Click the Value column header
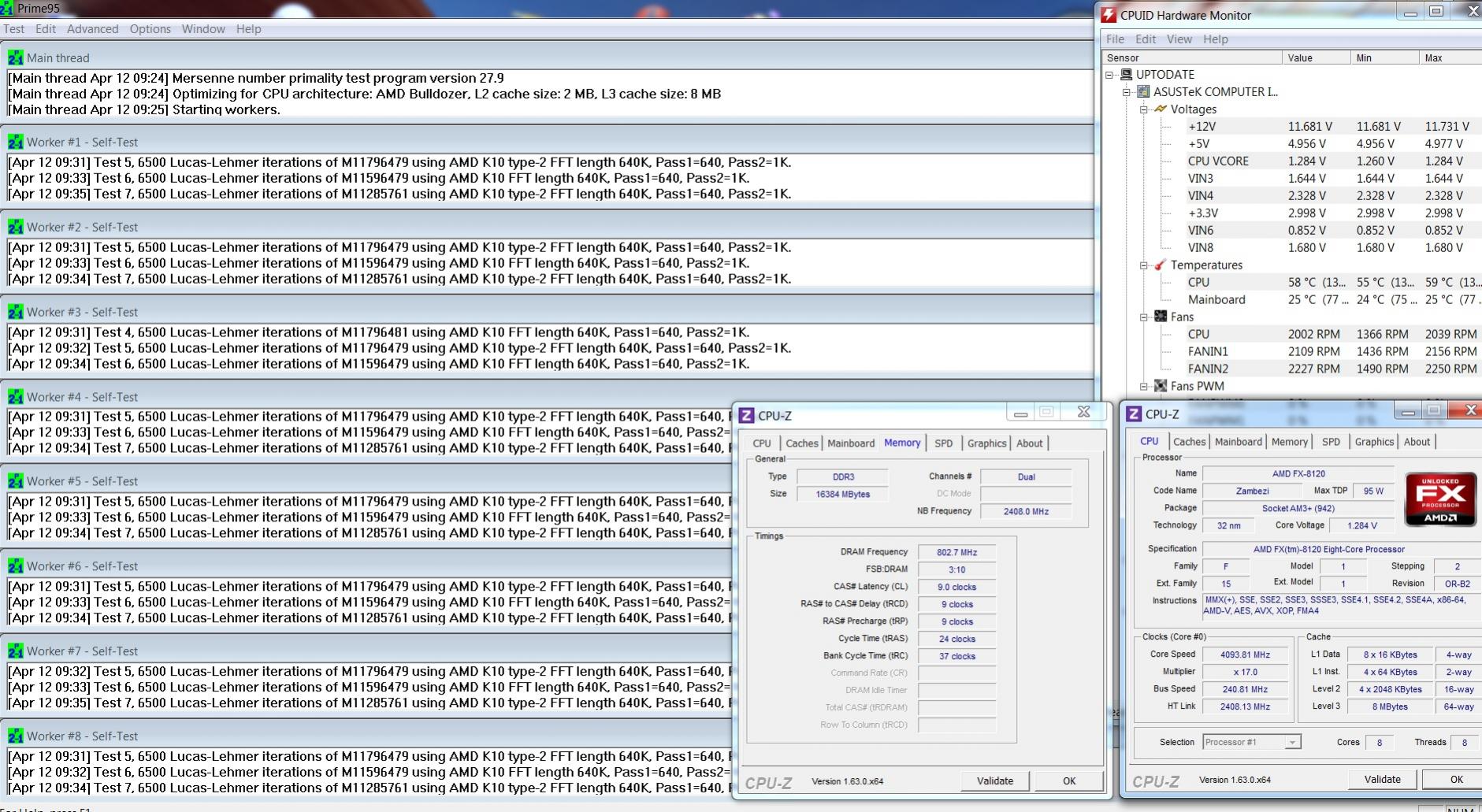The image size is (1482, 812). tap(1316, 57)
